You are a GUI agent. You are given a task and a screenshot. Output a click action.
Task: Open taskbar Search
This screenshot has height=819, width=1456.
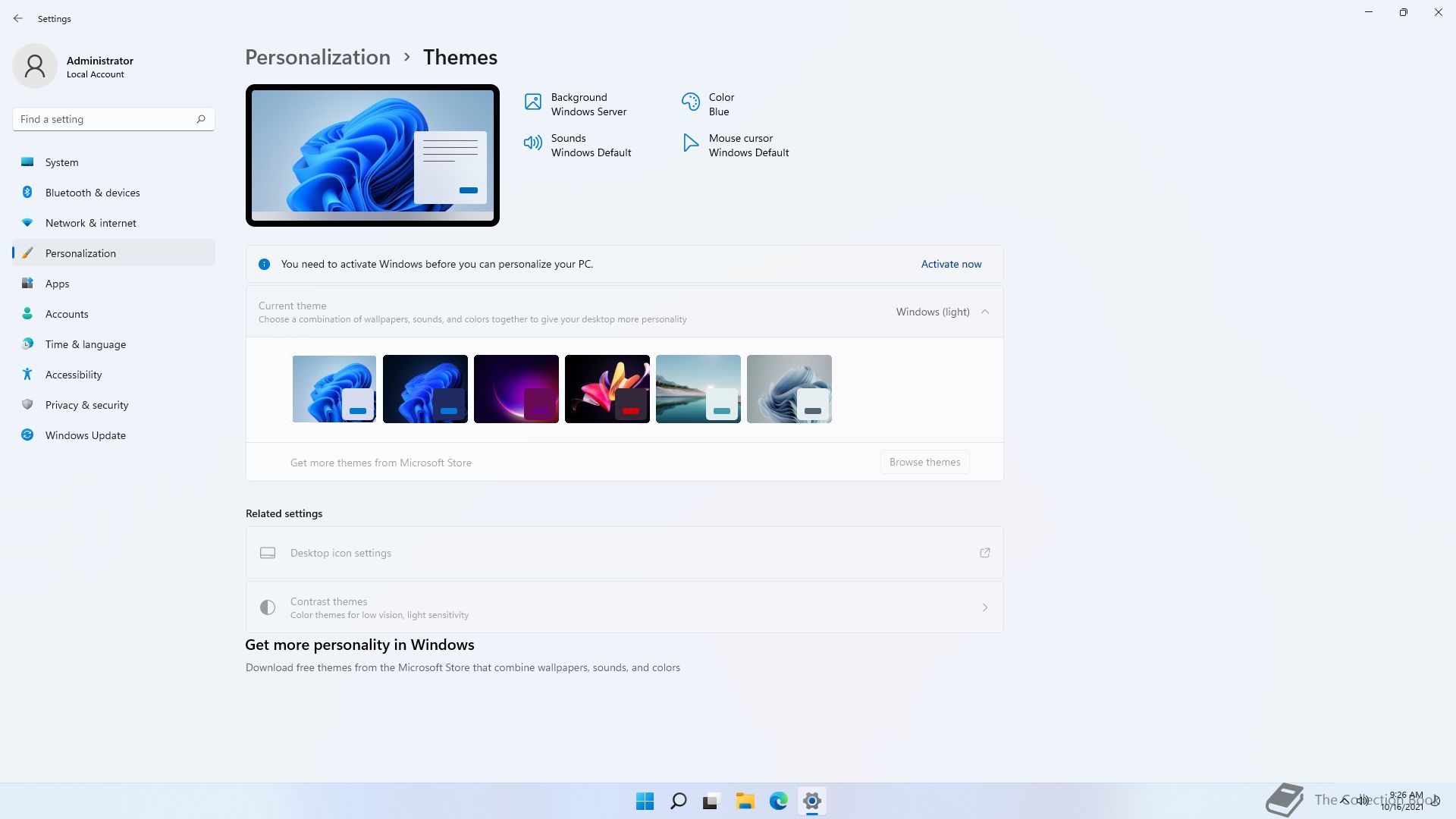679,801
